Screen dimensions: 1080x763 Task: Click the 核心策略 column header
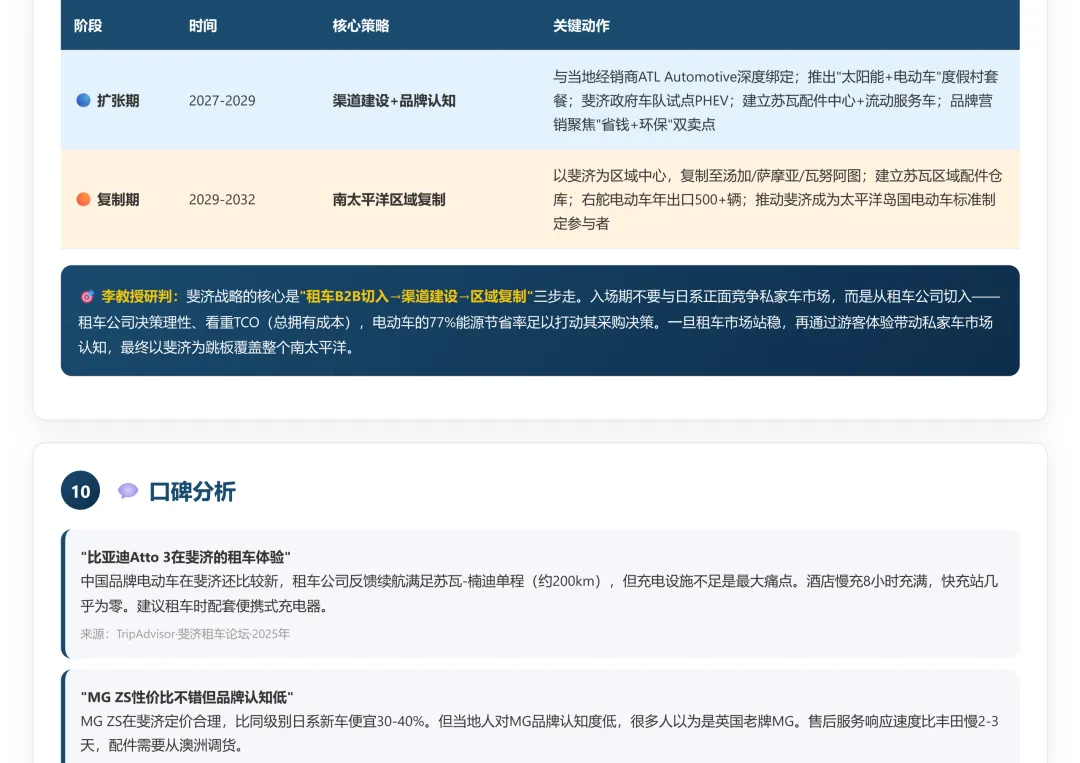[x=361, y=26]
